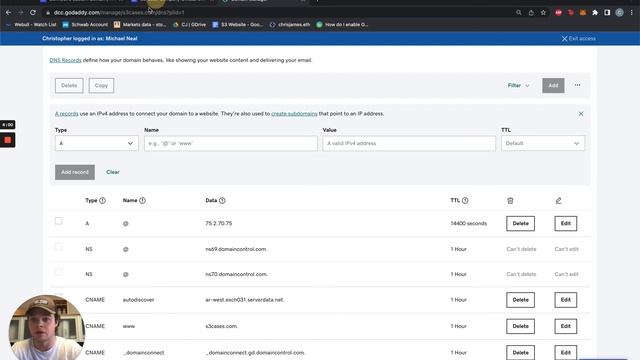Bookmark this page with the star icon
Screen dimensions: 640x360
(x=543, y=13)
